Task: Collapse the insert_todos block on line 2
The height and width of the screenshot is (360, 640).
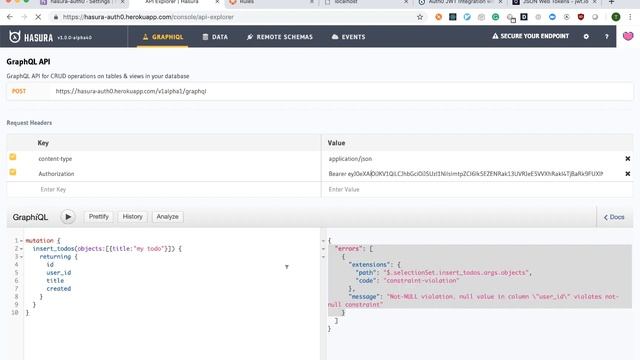Action: click(21, 249)
